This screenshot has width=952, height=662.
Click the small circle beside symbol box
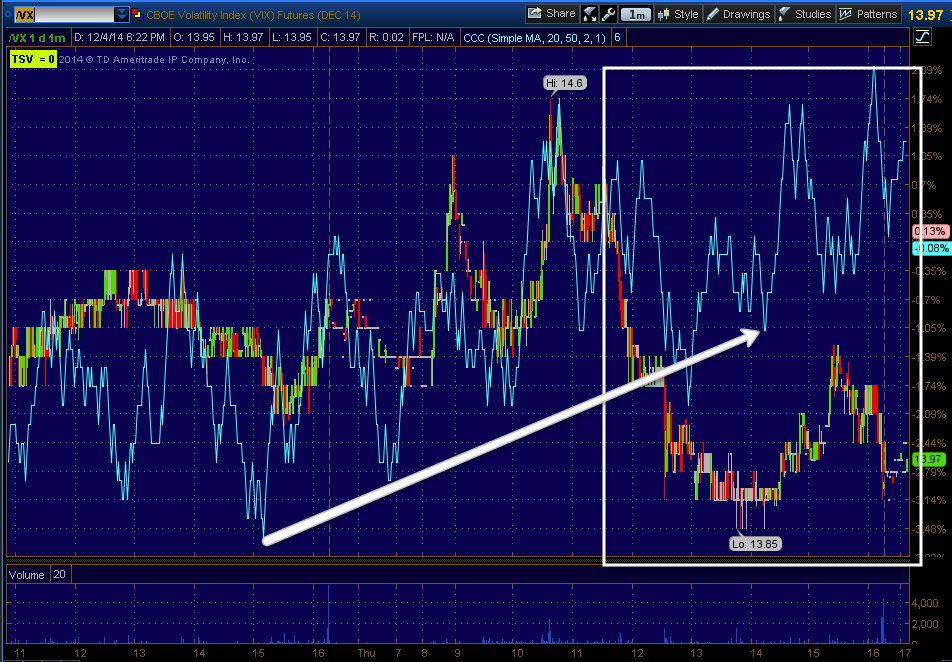[x=8, y=15]
